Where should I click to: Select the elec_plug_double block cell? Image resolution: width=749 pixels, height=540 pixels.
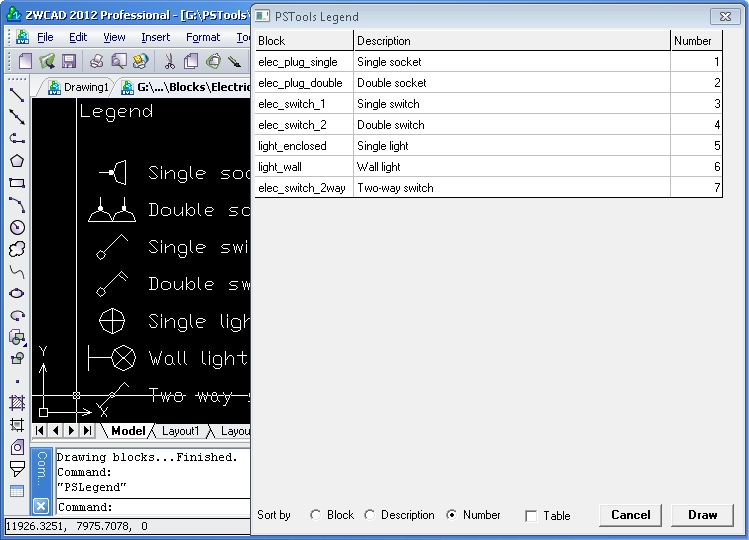[x=304, y=83]
